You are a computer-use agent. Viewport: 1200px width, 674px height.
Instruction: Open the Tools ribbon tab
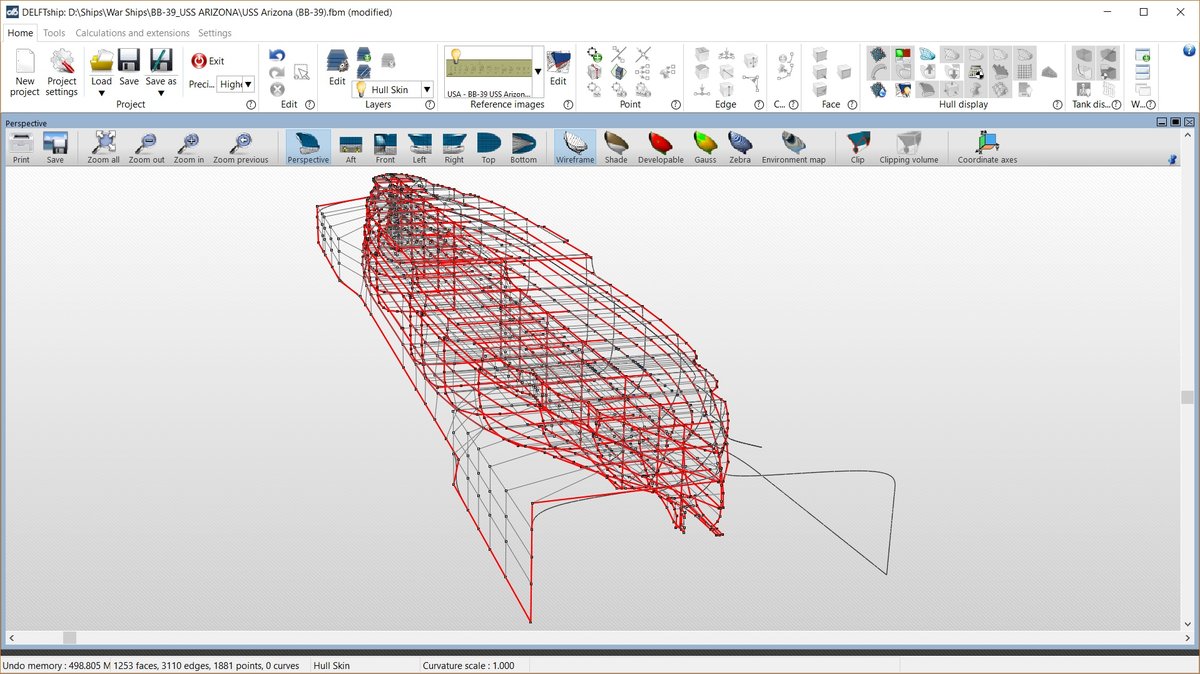(54, 33)
